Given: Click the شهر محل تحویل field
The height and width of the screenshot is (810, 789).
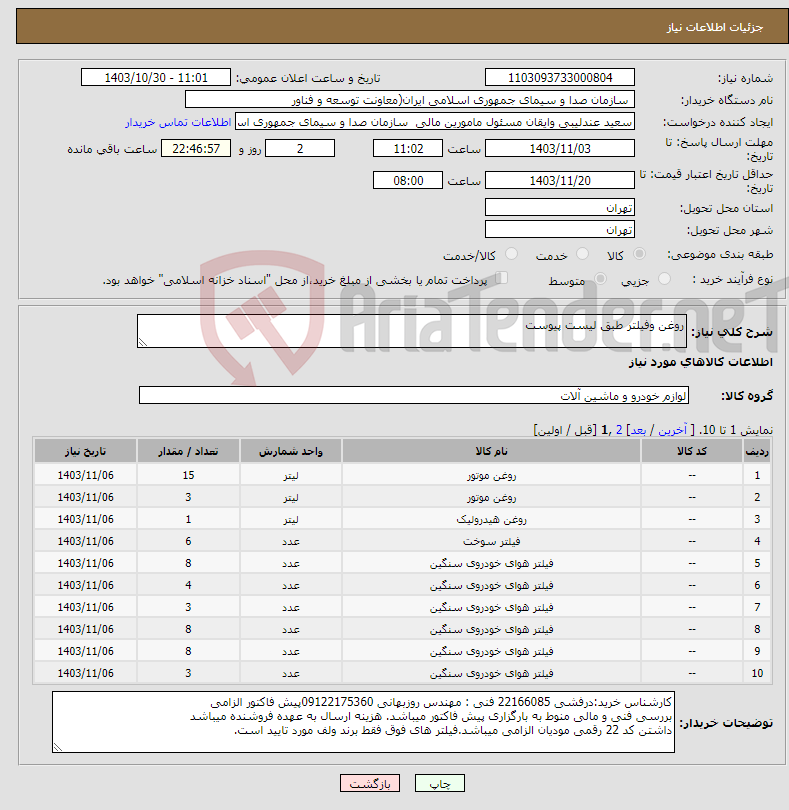Looking at the screenshot, I should click(560, 229).
